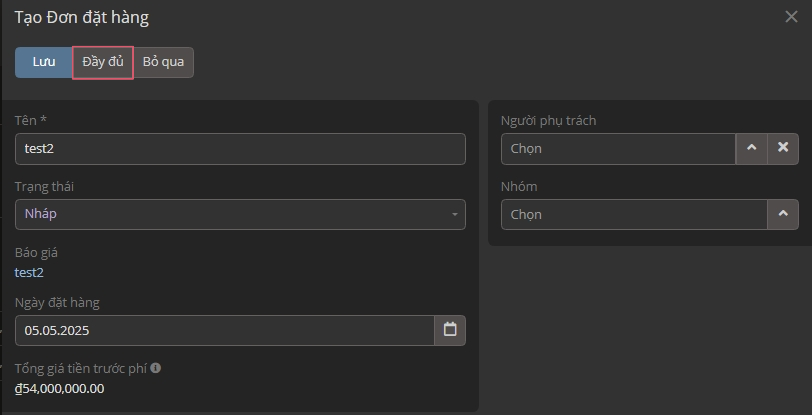Cancel with the Bỏ qua button

163,62
